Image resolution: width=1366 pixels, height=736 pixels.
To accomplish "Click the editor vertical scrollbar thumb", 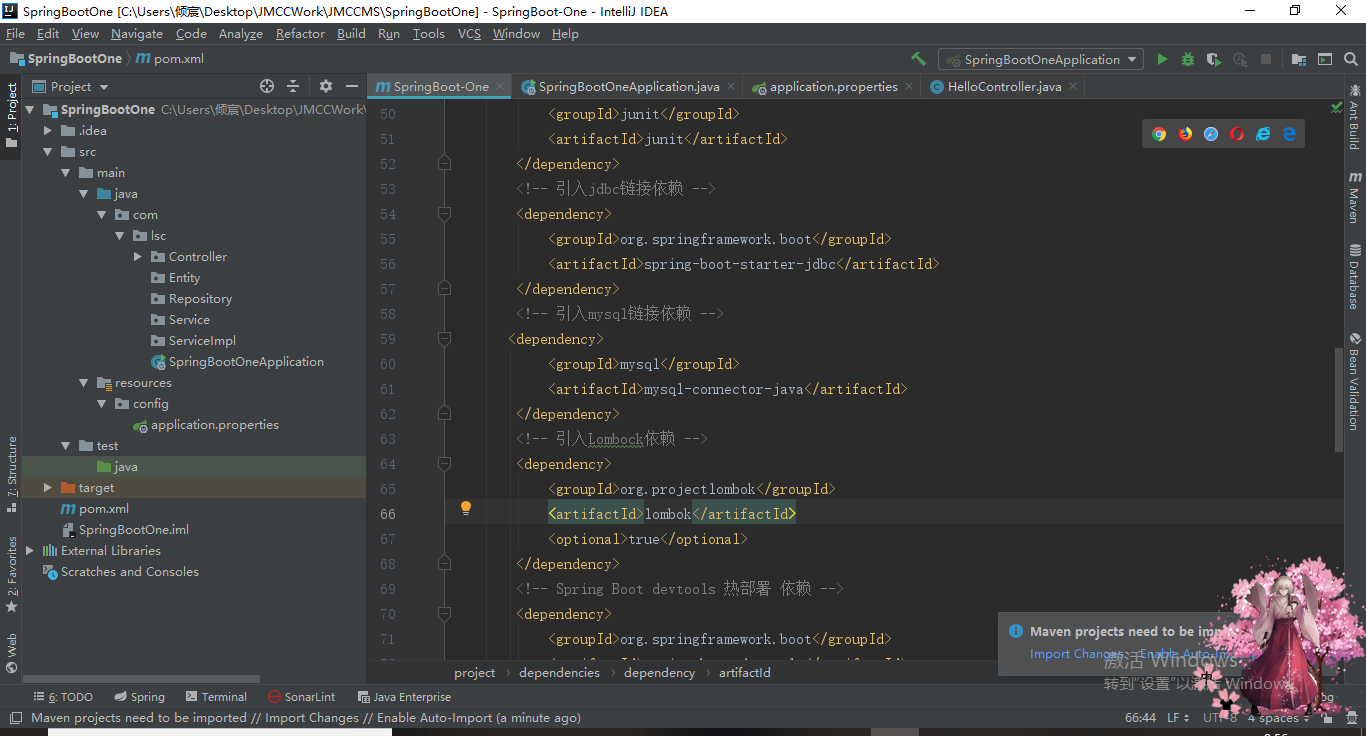I will [1339, 400].
